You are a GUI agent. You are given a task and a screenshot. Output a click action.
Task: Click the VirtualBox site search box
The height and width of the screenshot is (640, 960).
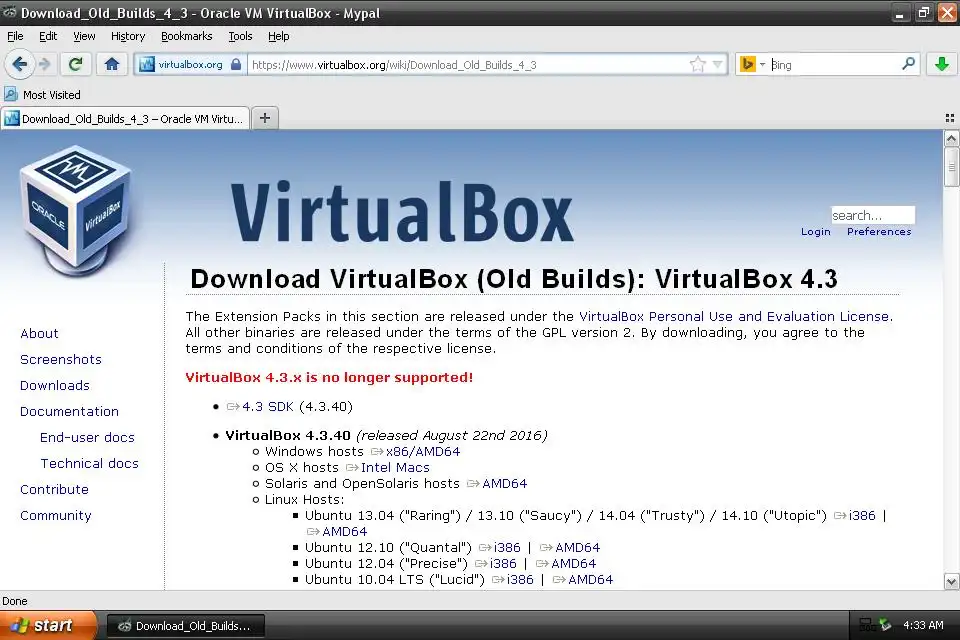coord(872,215)
